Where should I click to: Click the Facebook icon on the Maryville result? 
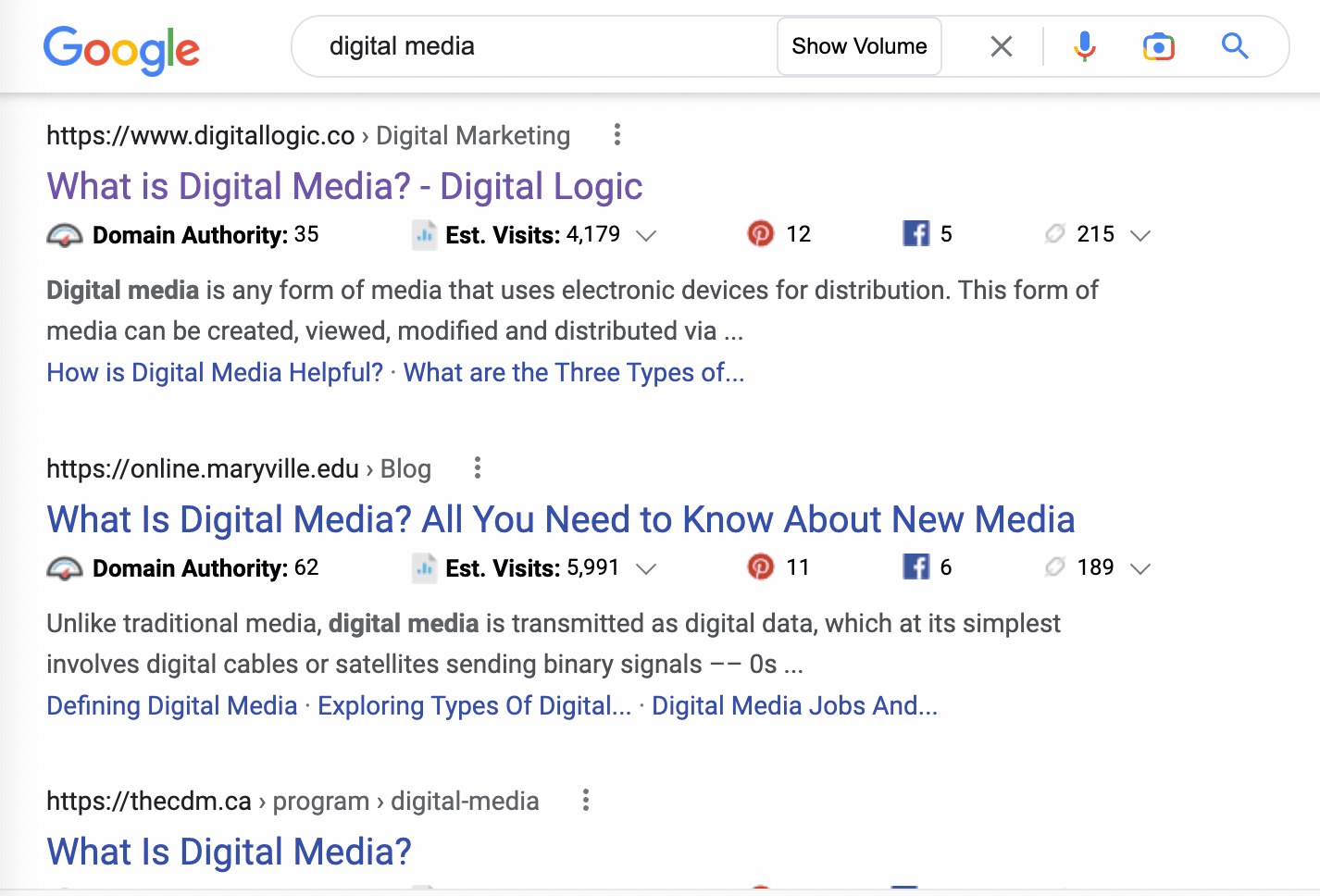(x=915, y=566)
